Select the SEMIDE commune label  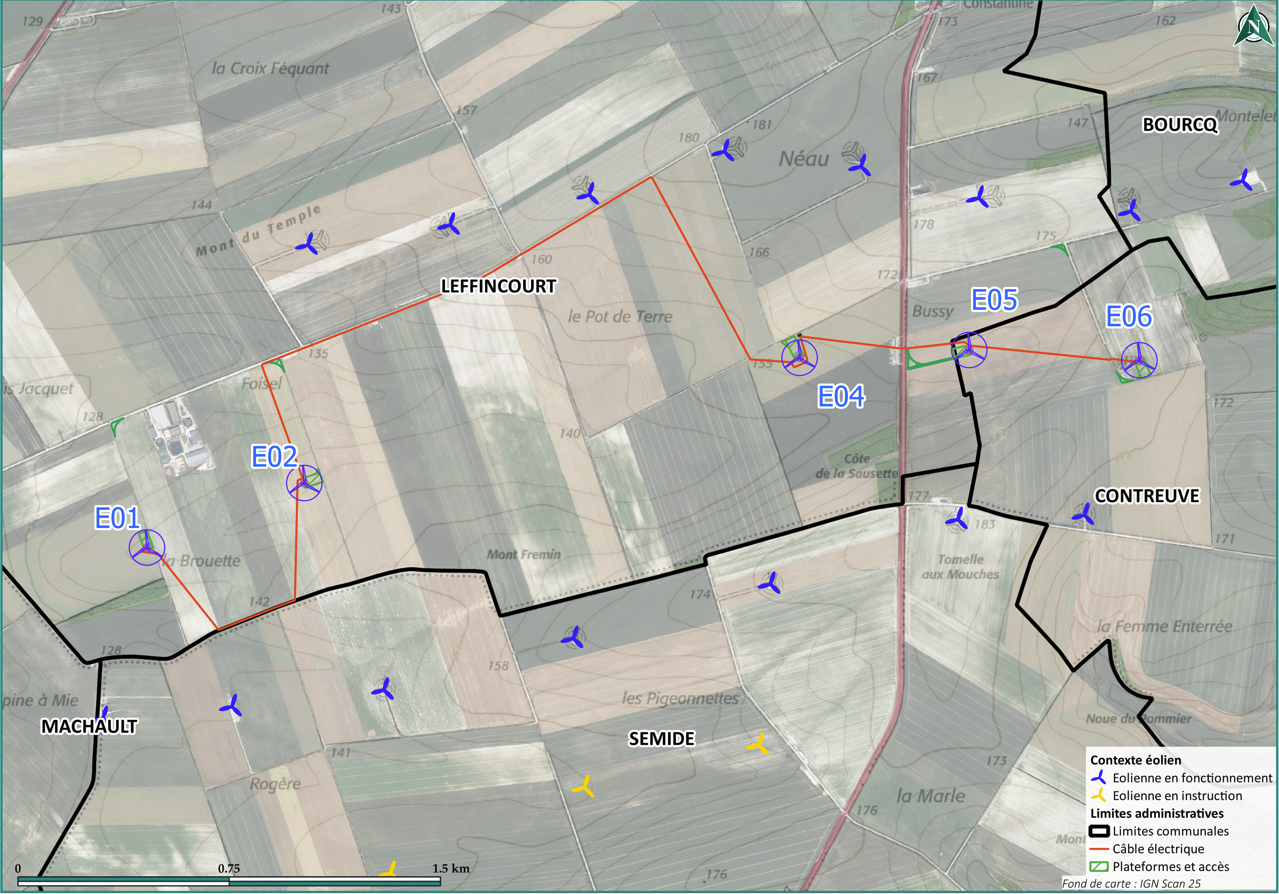click(661, 738)
